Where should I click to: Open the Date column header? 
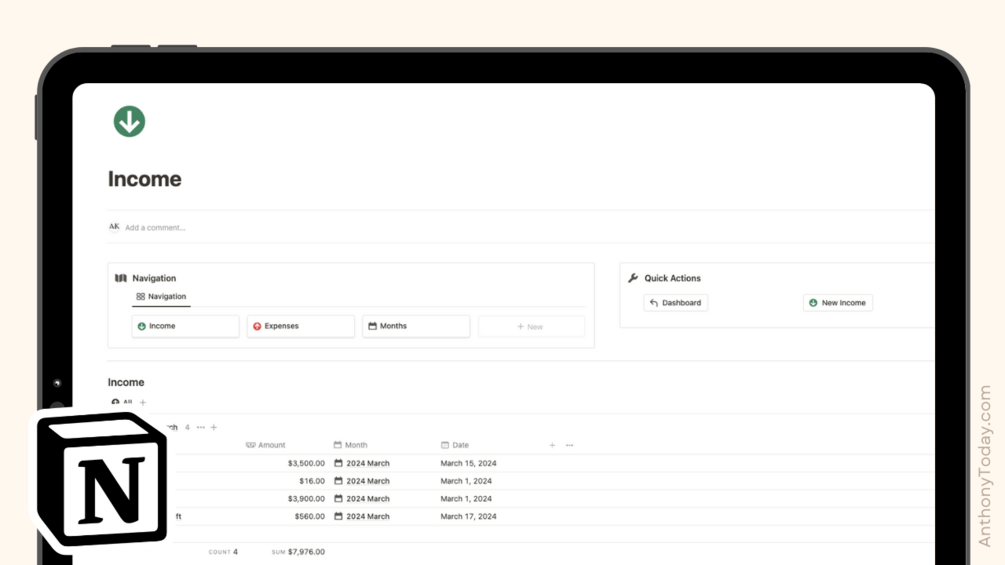[x=455, y=445]
